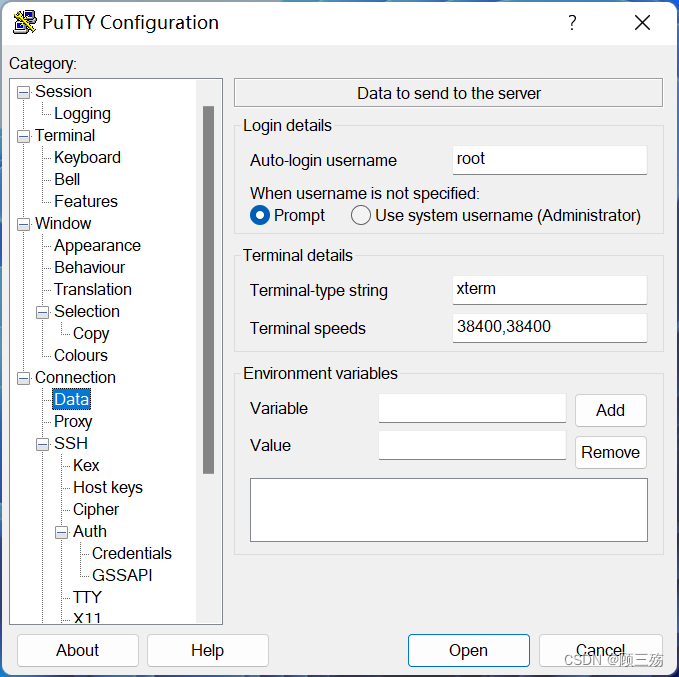
Task: Collapse the Window tree node
Action: point(23,224)
